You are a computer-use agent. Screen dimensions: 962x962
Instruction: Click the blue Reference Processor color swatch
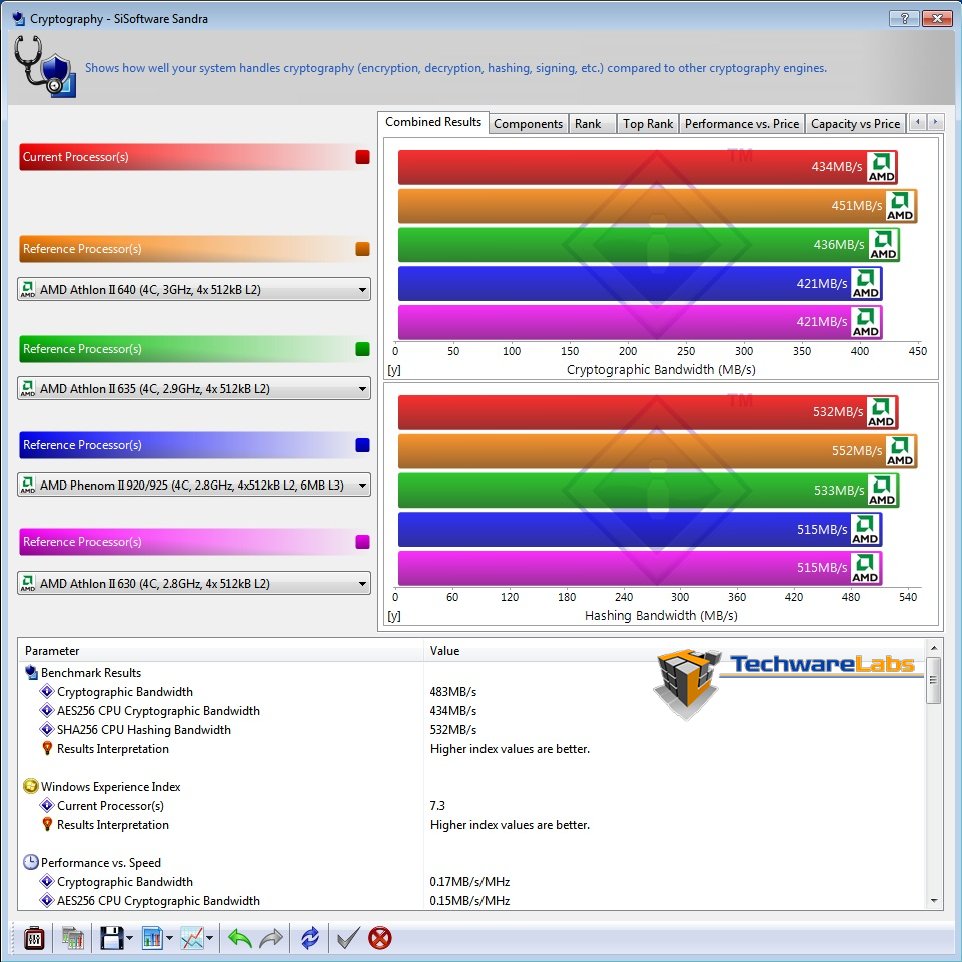(x=362, y=445)
